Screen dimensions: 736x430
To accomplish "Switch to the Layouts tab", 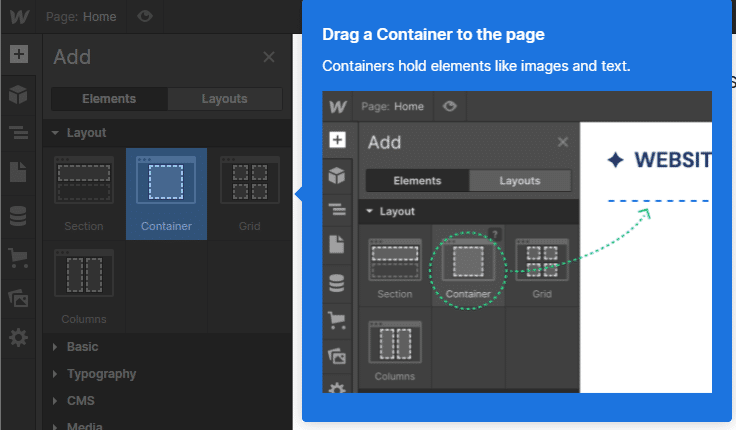I will pos(224,99).
